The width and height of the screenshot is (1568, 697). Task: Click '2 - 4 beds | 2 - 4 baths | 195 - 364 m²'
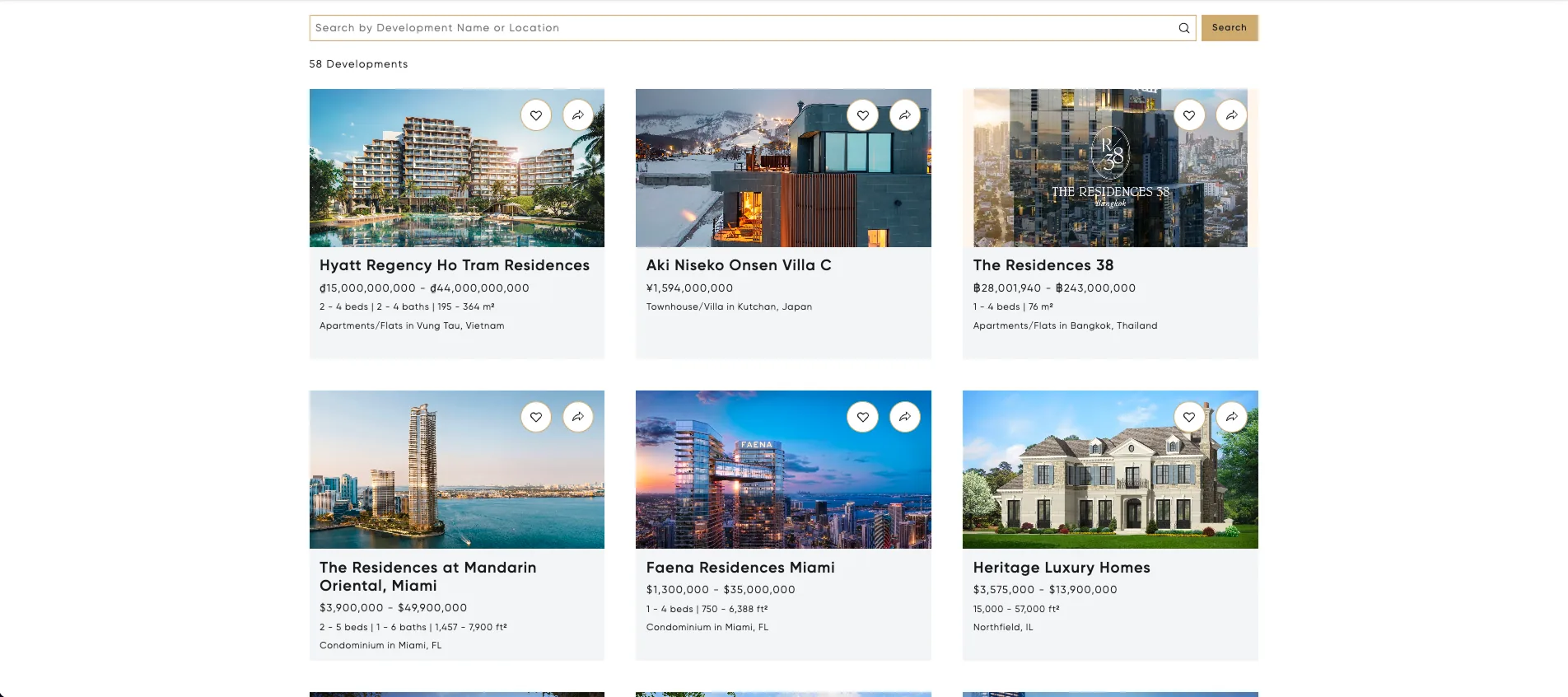click(x=407, y=307)
